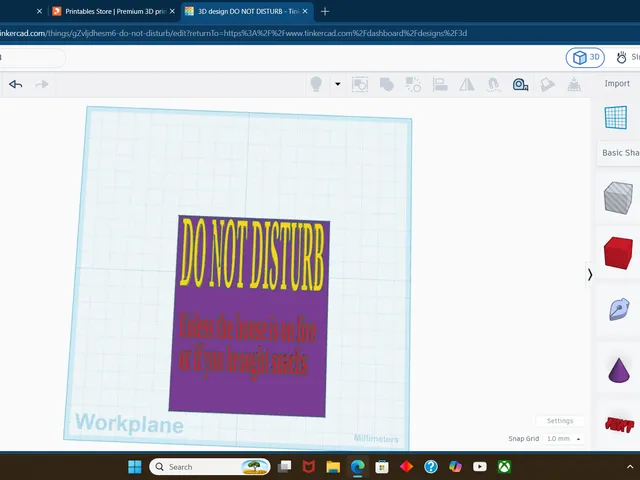Image resolution: width=640 pixels, height=480 pixels.
Task: Click the browser address bar URL
Action: [x=233, y=33]
